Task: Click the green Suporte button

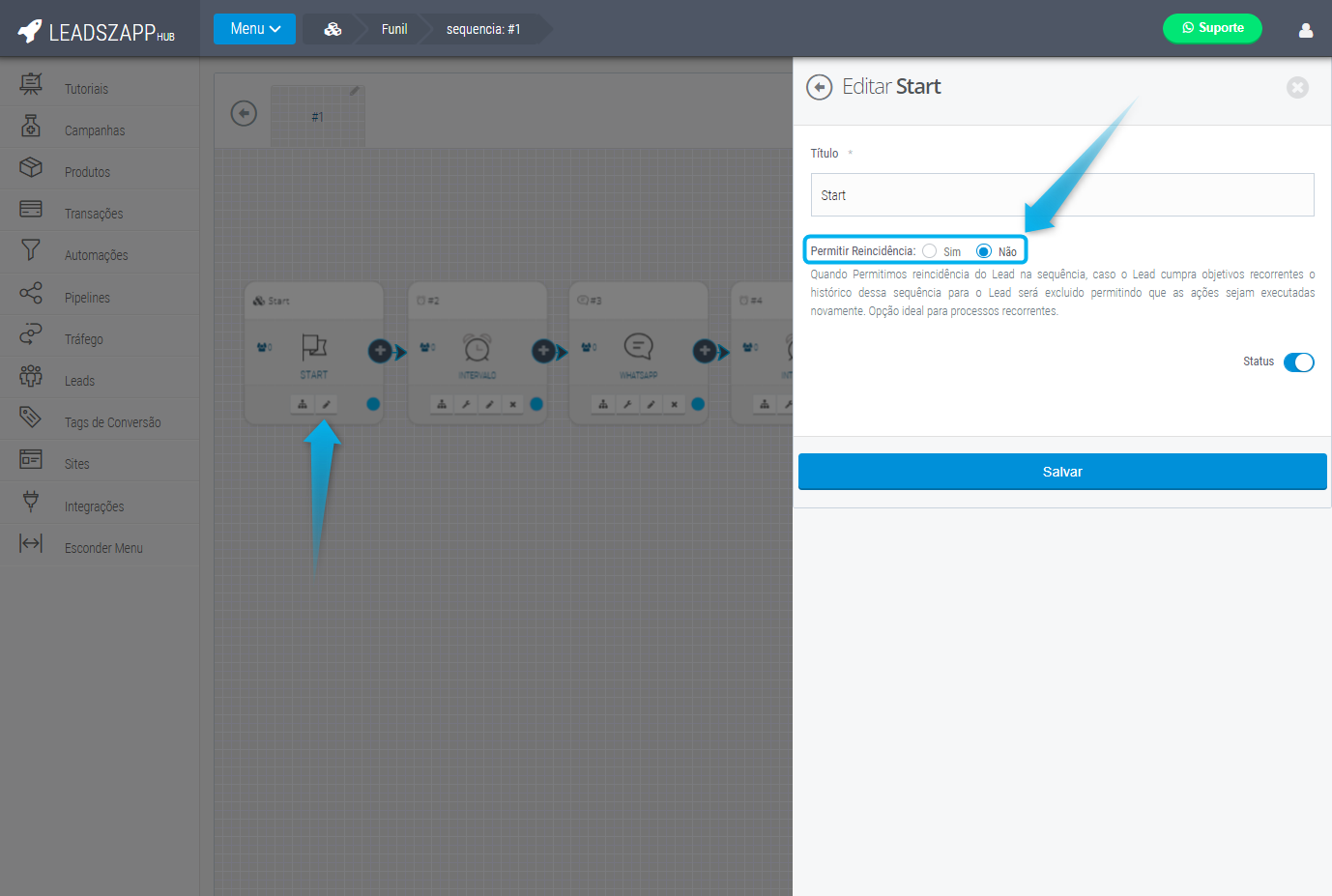Action: (1212, 28)
